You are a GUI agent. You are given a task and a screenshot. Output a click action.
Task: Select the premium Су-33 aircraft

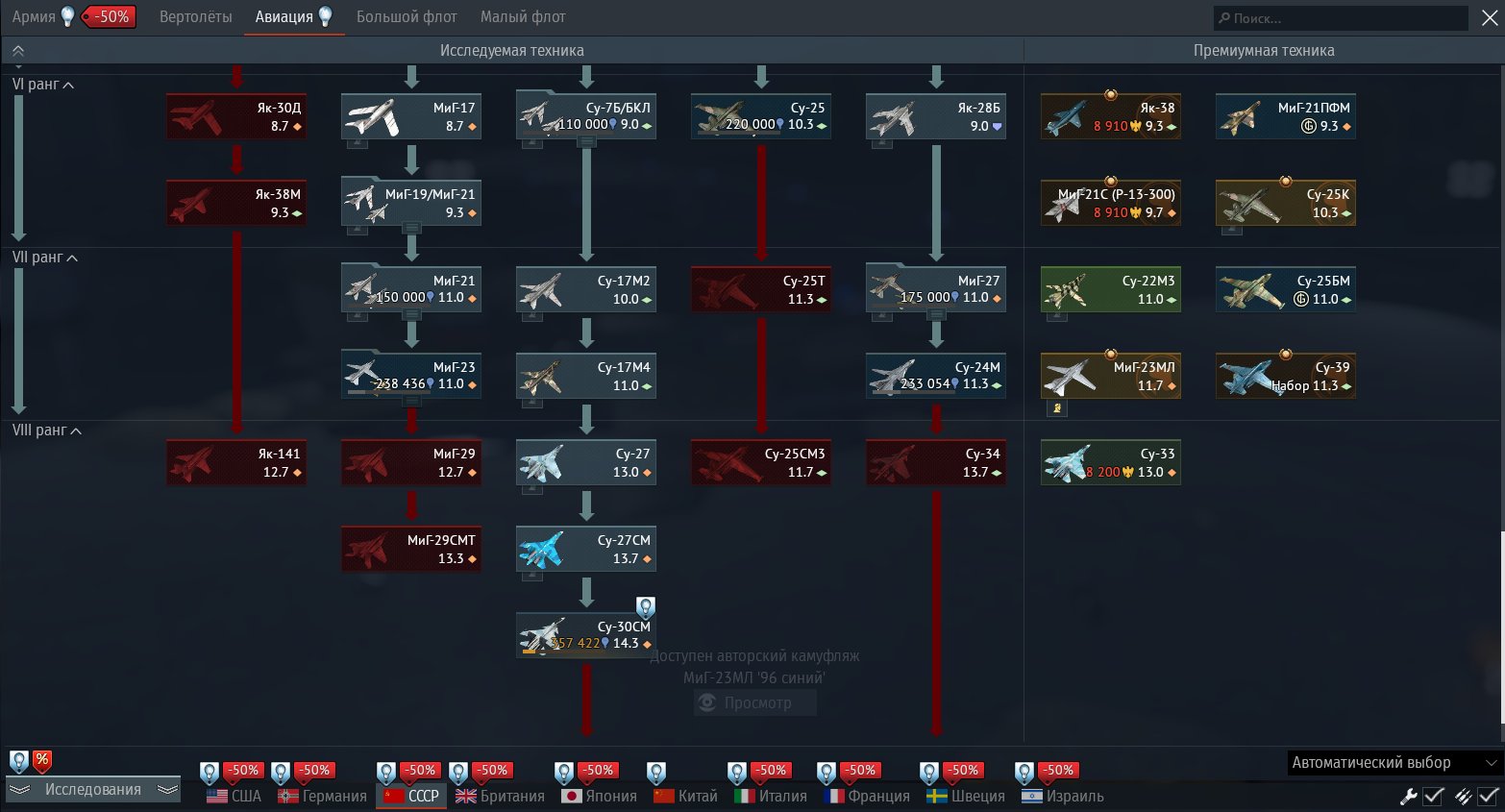coord(1110,462)
